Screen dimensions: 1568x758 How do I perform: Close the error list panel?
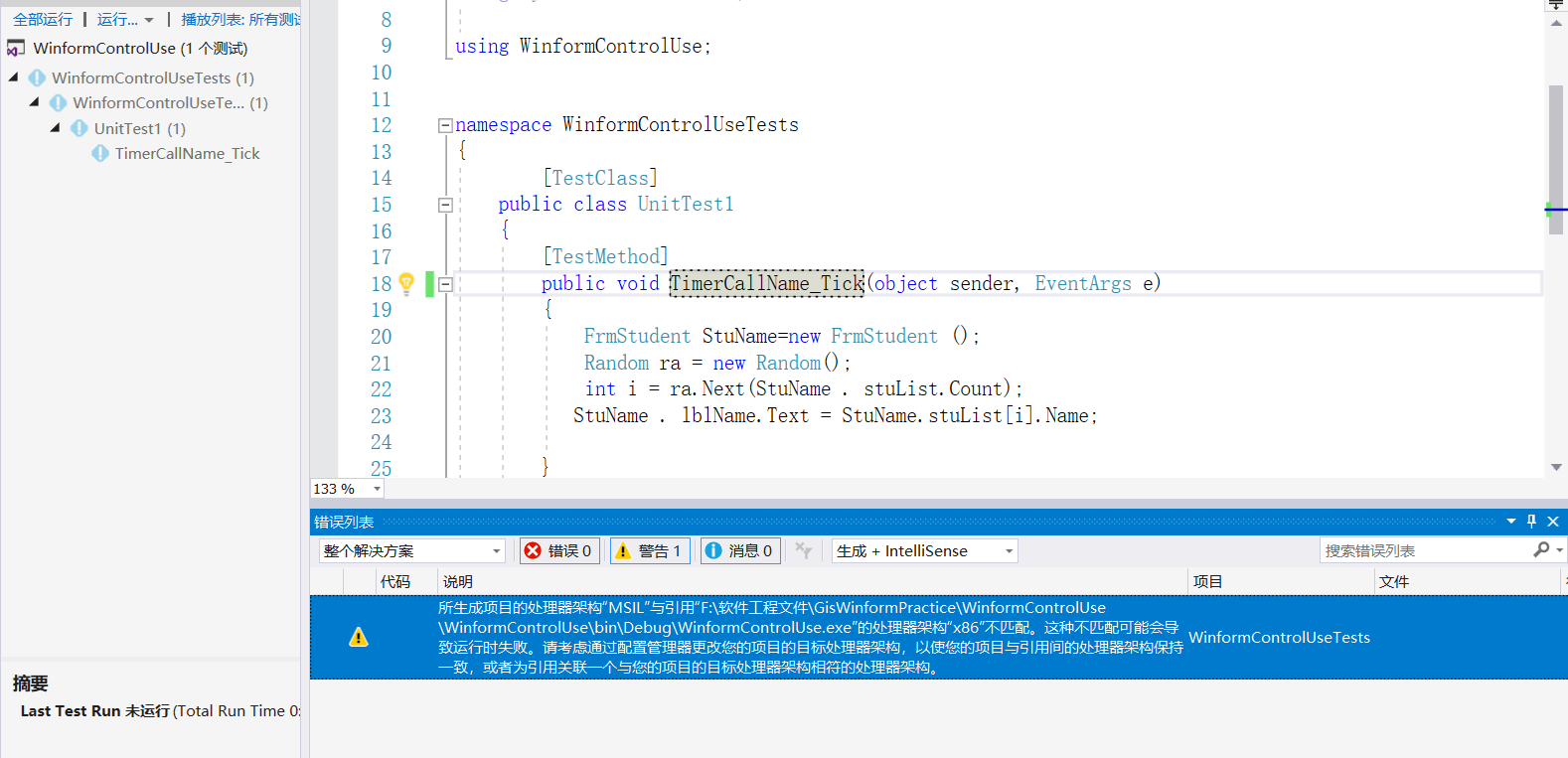[1553, 521]
